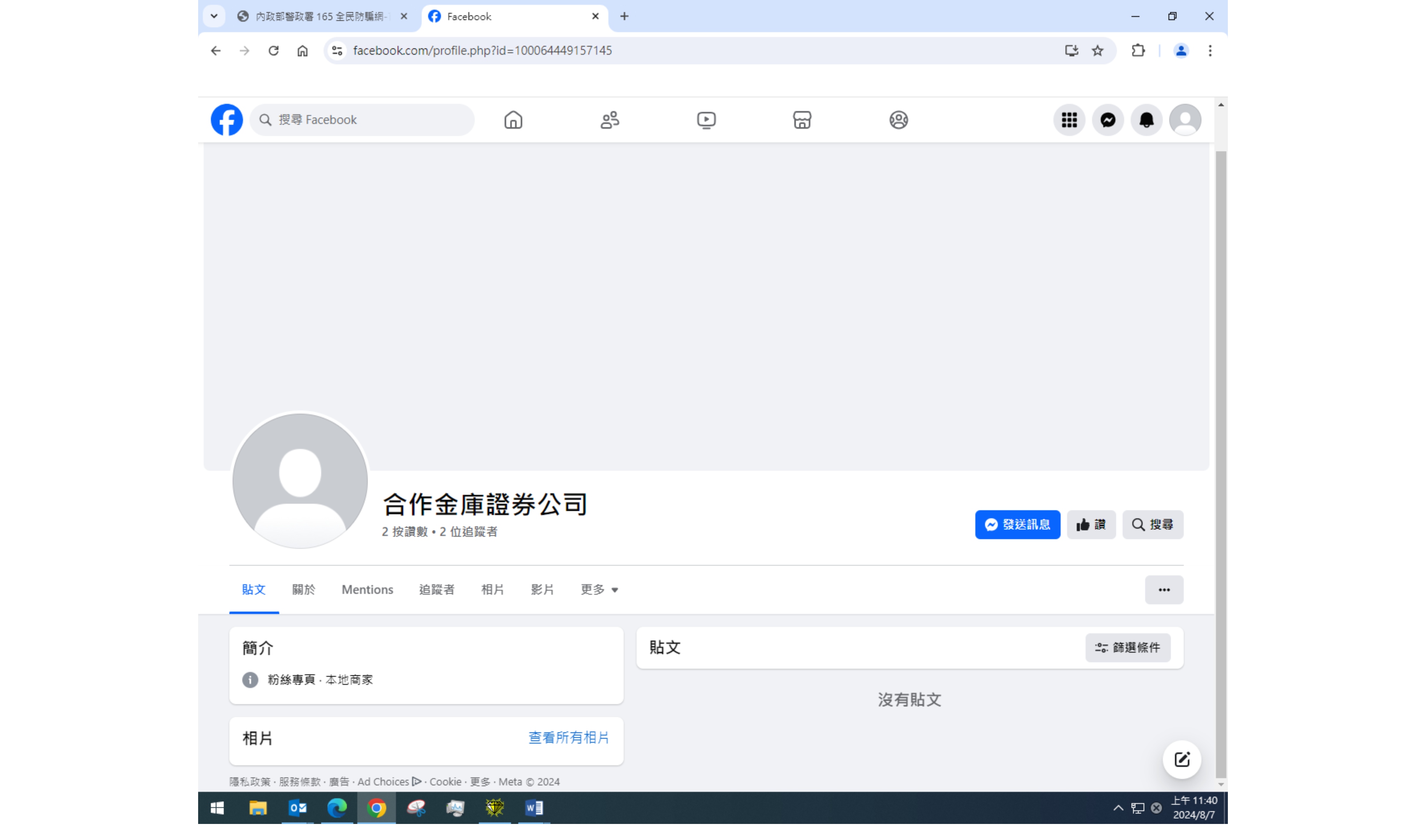This screenshot has height=840, width=1426.
Task: Open 查看所有相片 link
Action: tap(568, 737)
